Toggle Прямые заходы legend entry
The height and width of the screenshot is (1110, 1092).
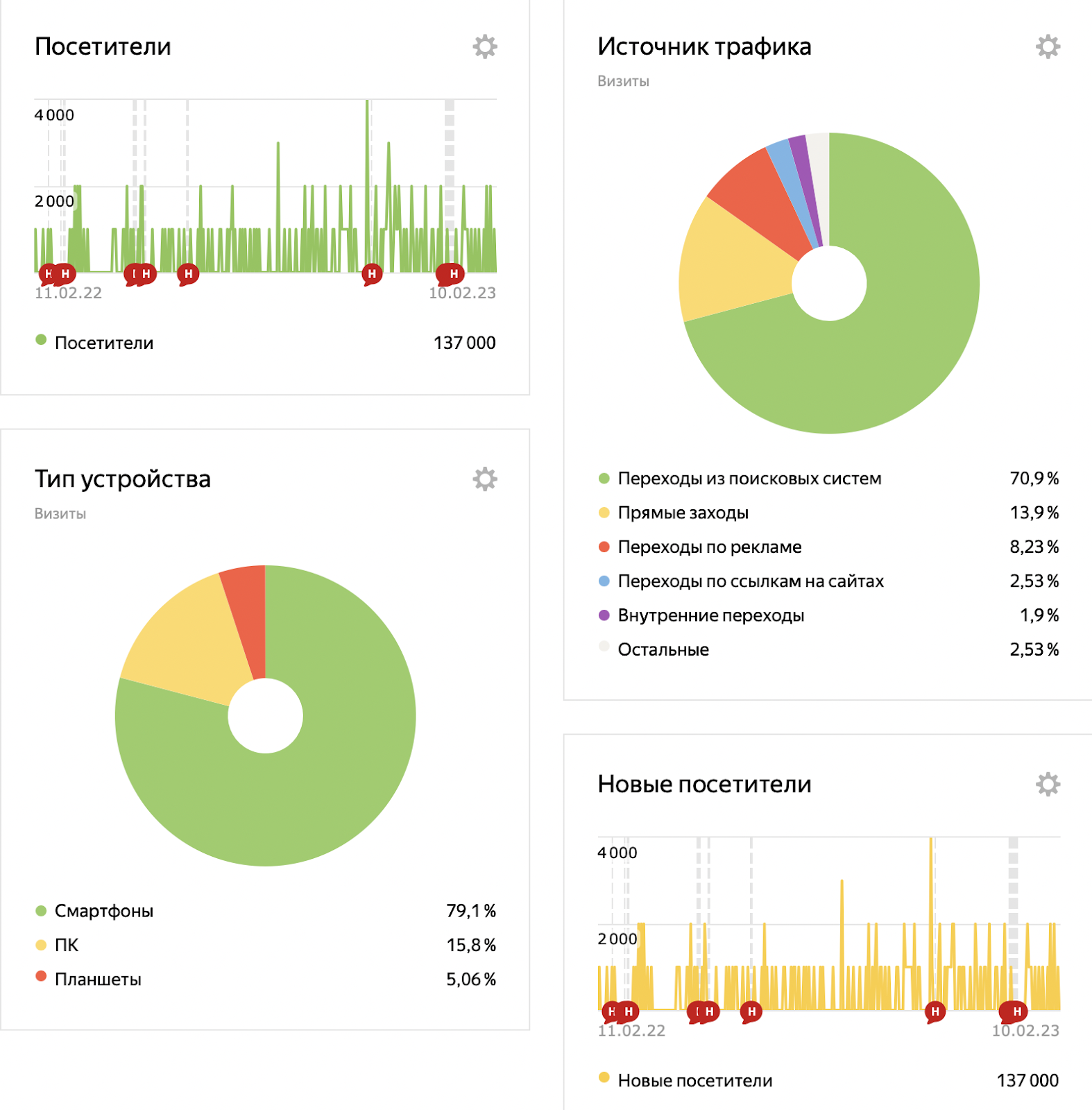[x=683, y=513]
